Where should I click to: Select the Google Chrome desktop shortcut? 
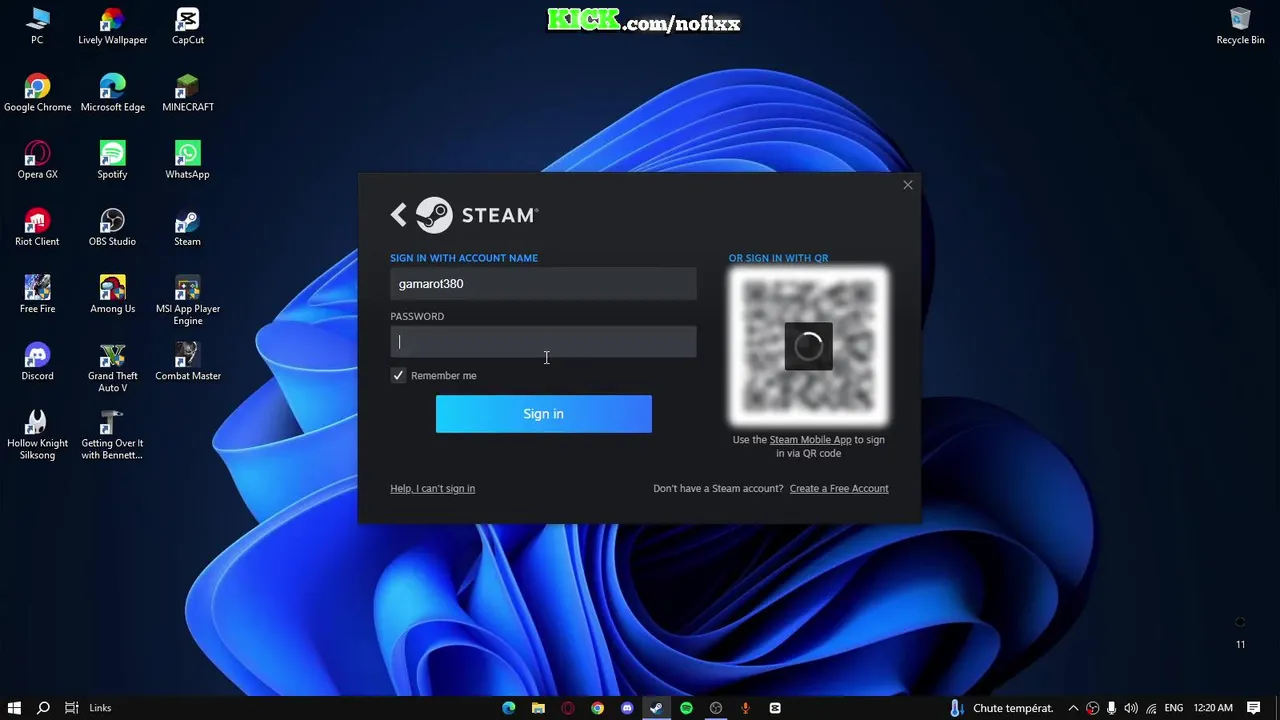[x=37, y=93]
